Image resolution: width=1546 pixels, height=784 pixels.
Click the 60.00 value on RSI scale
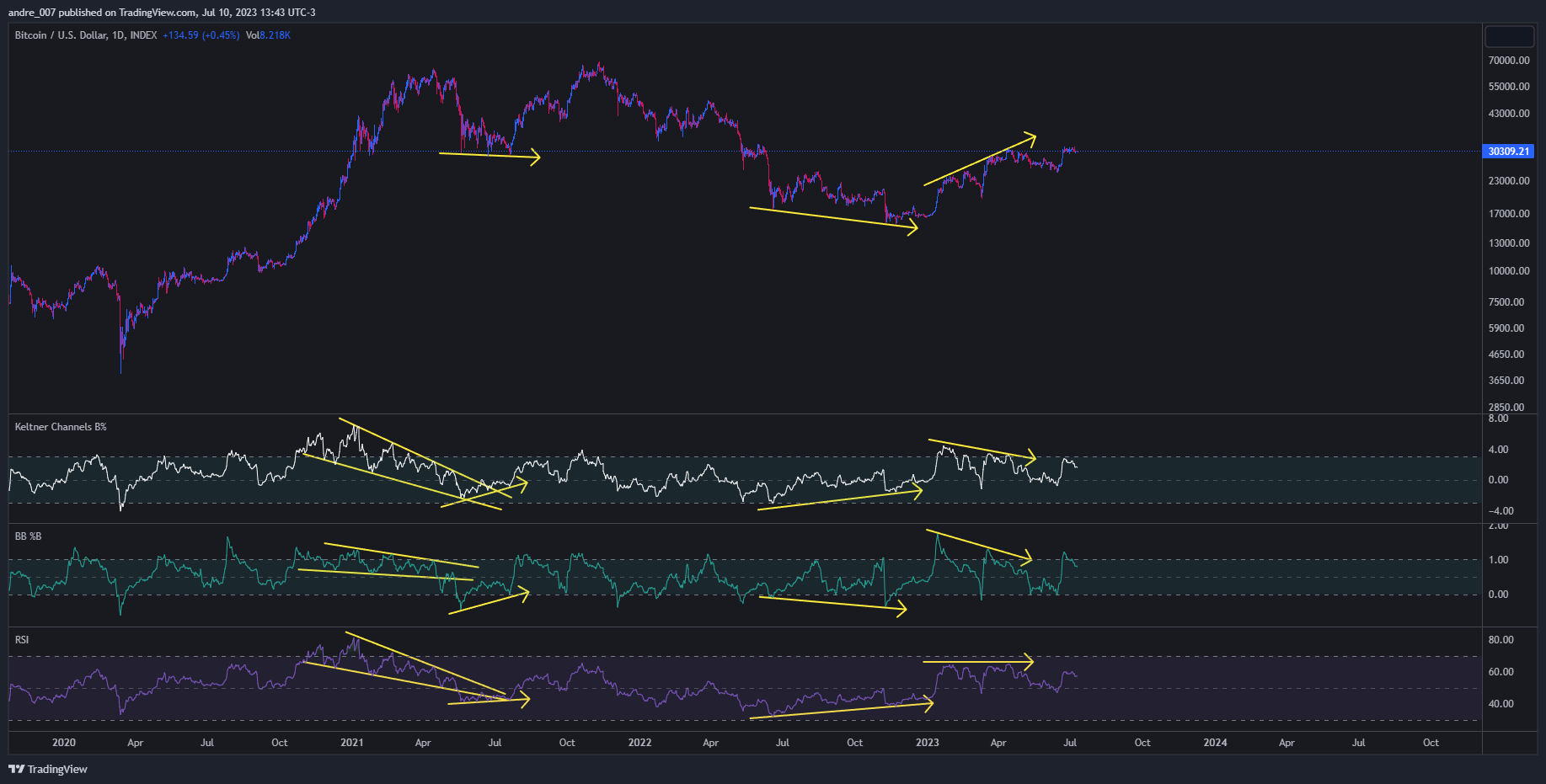pyautogui.click(x=1501, y=672)
